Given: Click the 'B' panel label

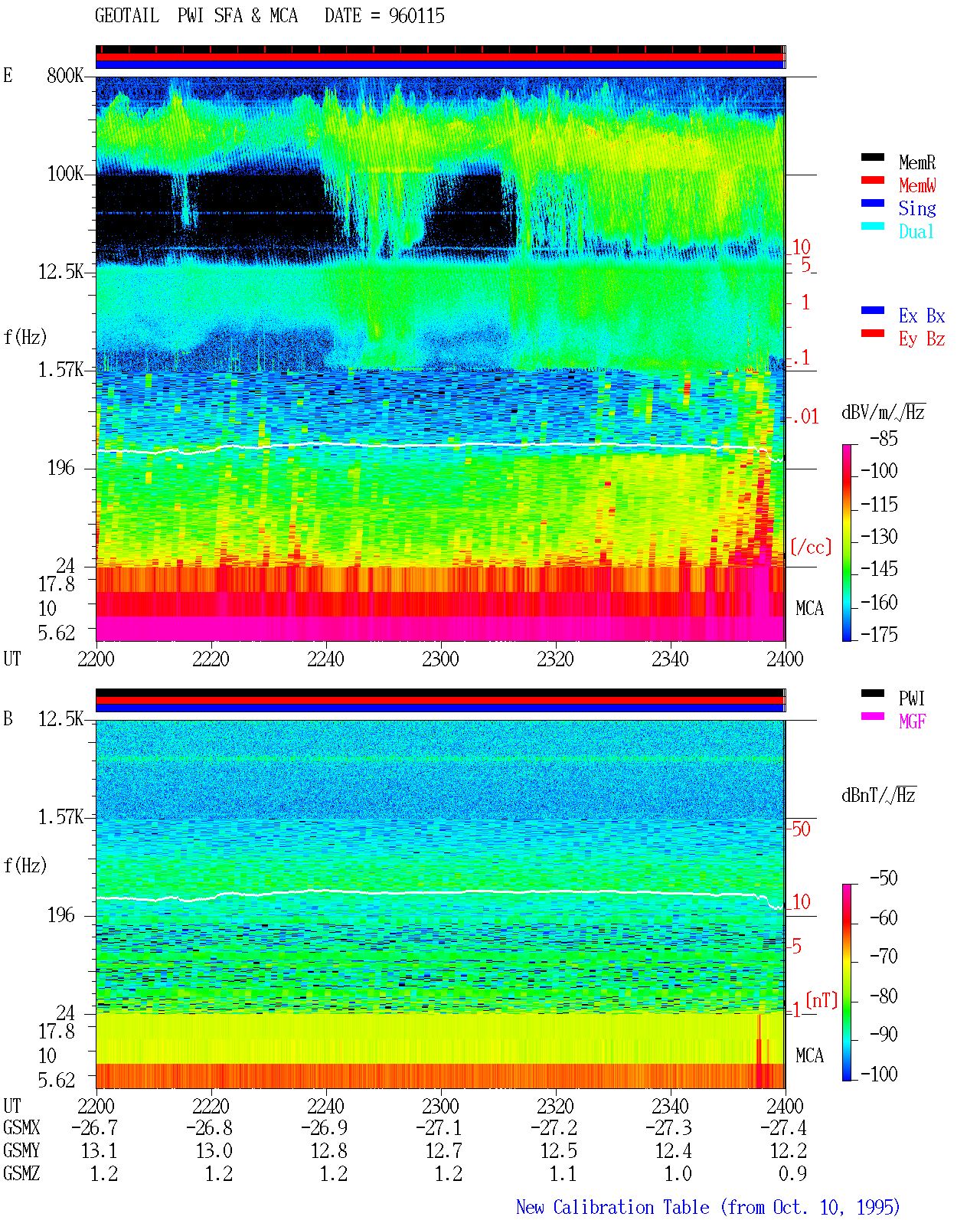Looking at the screenshot, I should click(8, 719).
